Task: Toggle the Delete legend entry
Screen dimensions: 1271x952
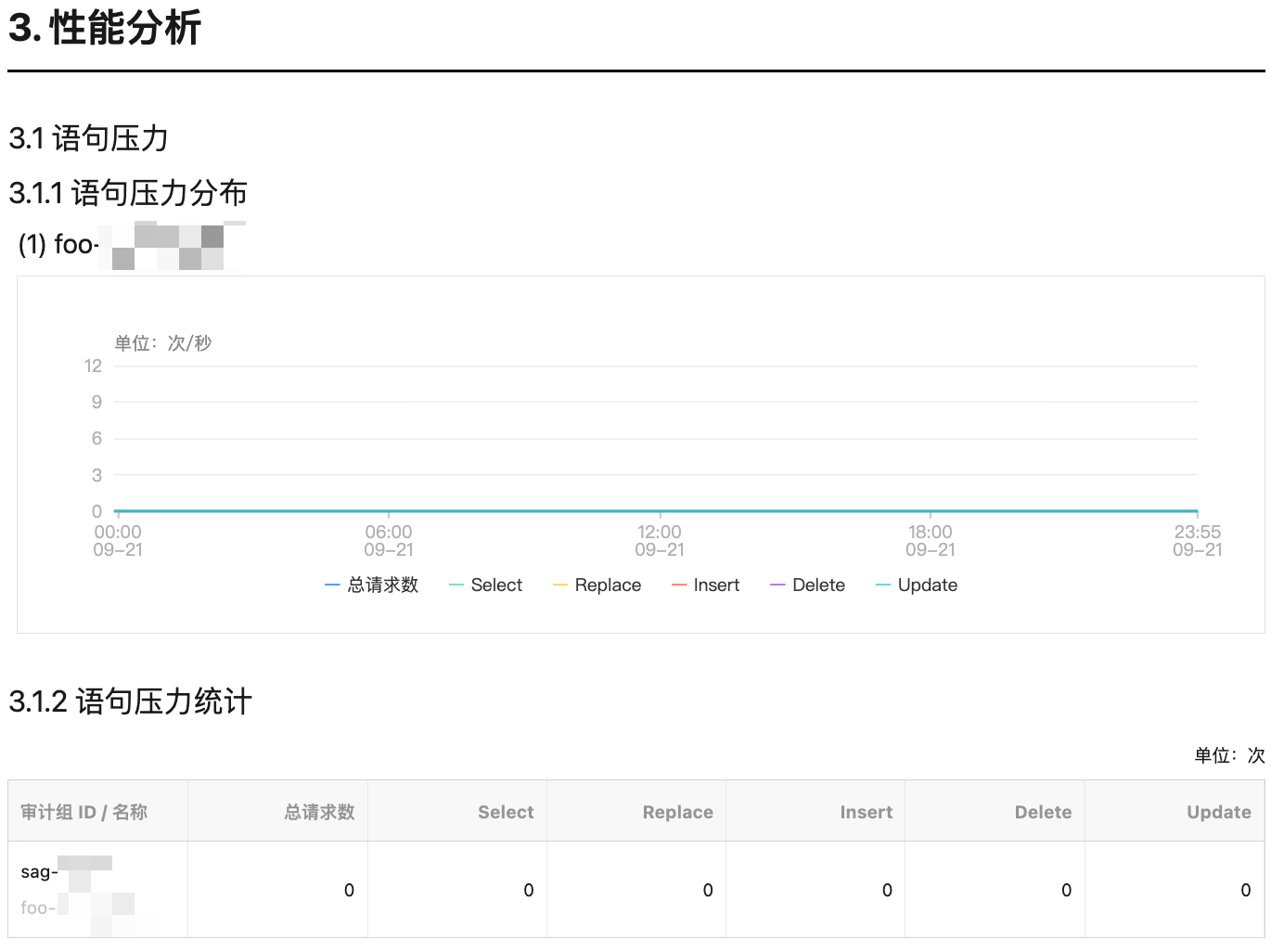Action: tap(809, 585)
